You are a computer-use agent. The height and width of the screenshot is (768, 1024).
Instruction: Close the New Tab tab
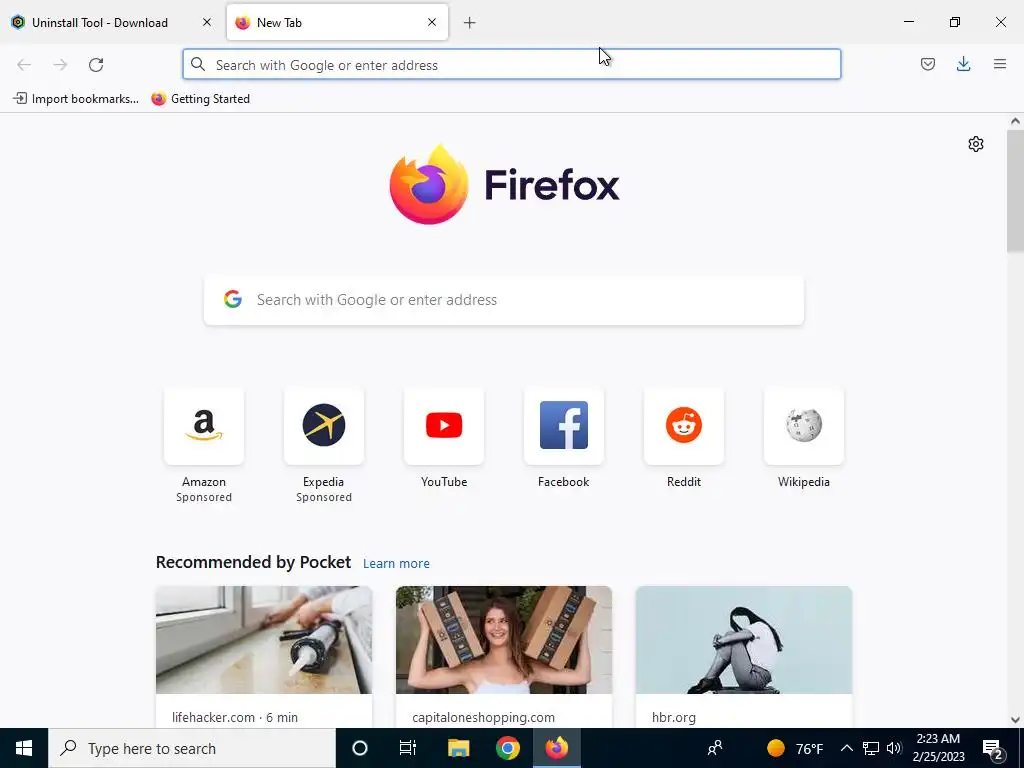(432, 22)
